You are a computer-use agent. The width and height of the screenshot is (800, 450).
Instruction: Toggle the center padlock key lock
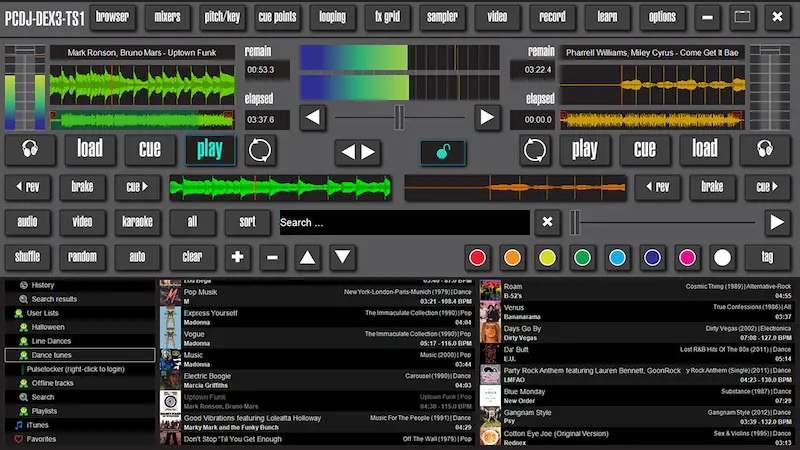pos(443,152)
